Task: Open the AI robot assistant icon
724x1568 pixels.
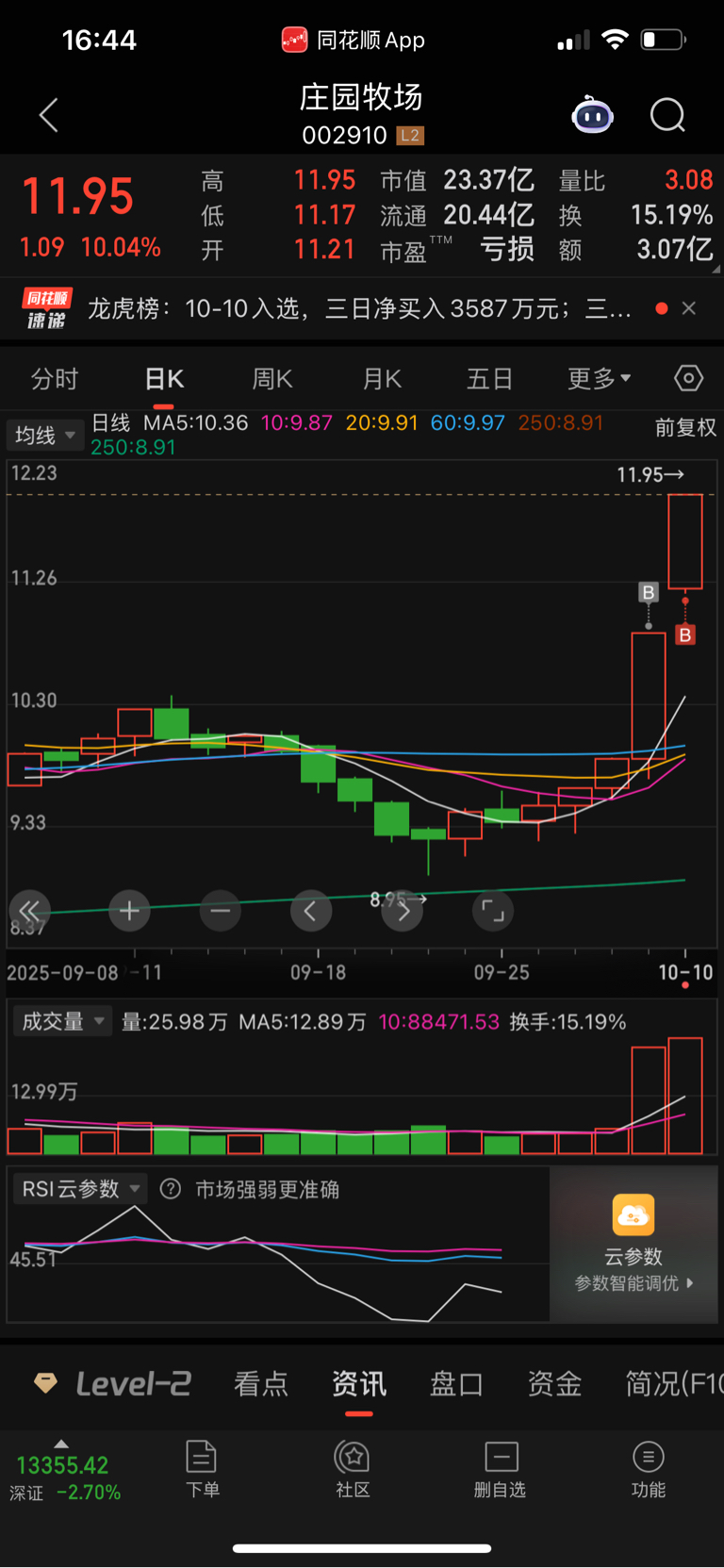Action: click(592, 115)
